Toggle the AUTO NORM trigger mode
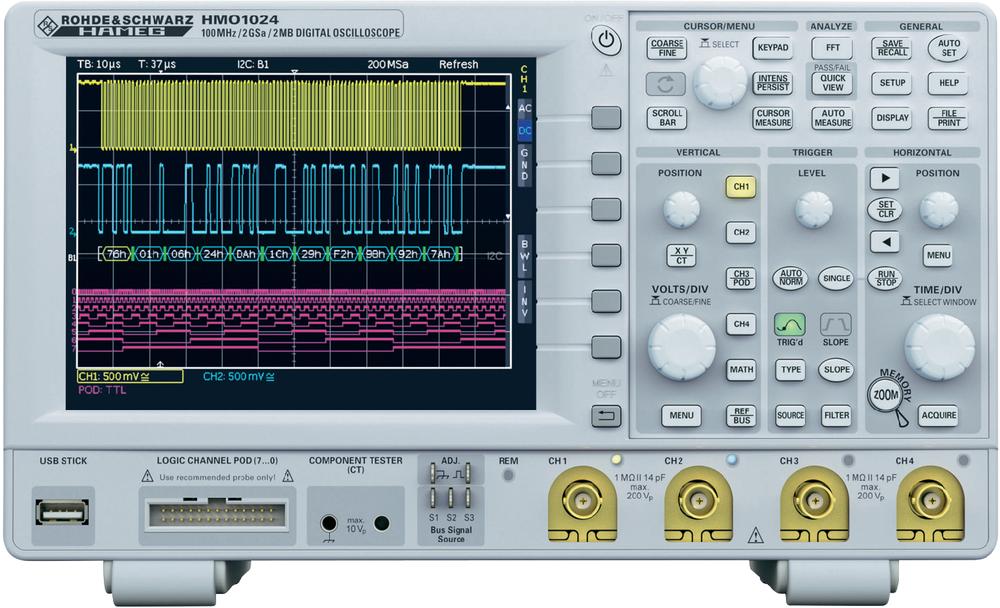The image size is (1000, 608). click(790, 278)
